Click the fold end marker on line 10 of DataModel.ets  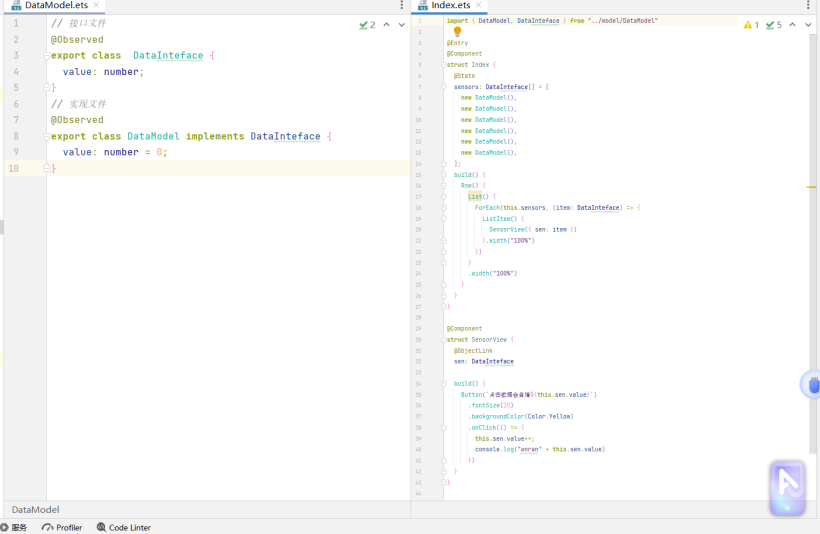click(x=47, y=168)
